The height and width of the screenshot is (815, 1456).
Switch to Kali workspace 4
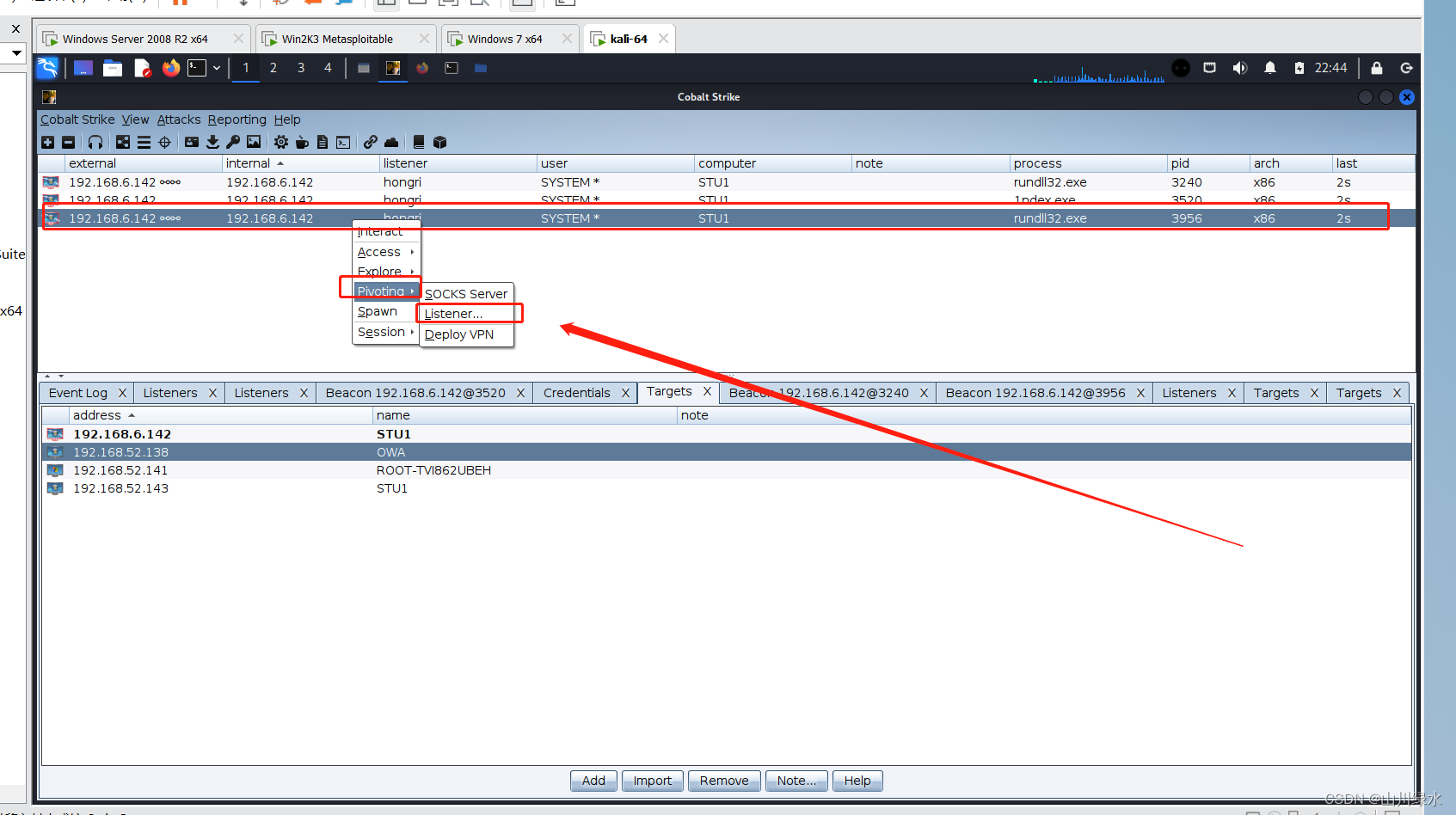point(328,68)
